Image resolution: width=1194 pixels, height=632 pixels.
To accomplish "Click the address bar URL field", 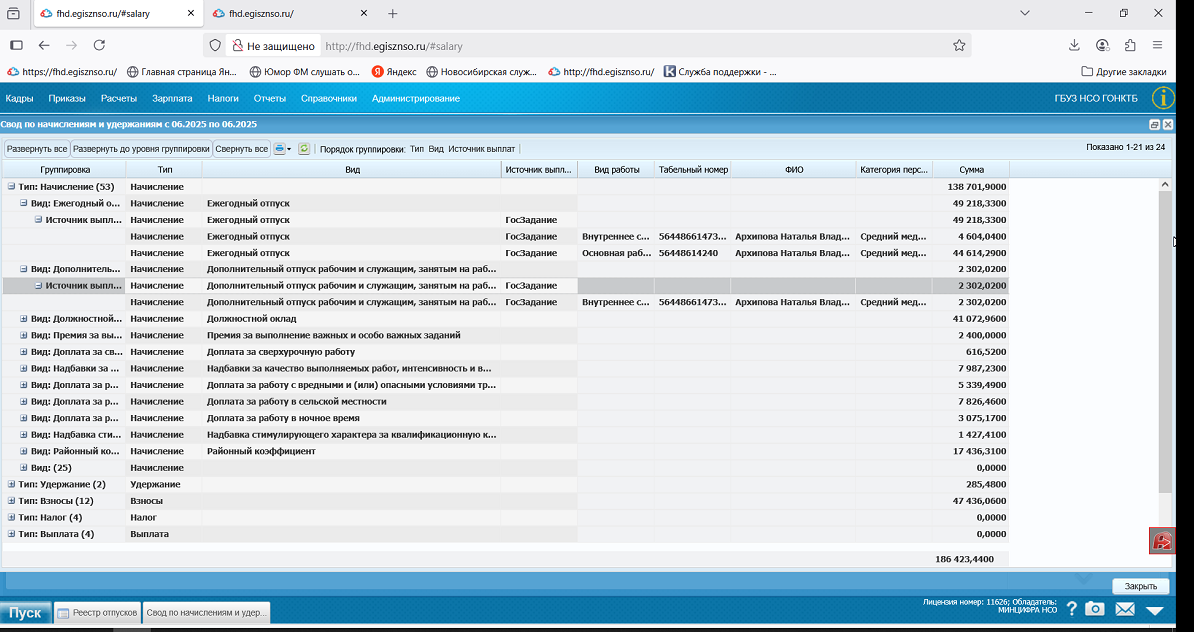I will [632, 46].
